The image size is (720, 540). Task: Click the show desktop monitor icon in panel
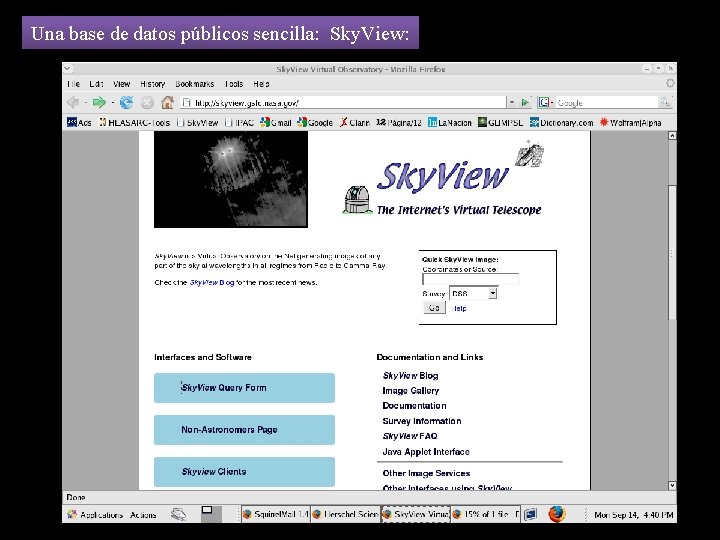coord(530,514)
